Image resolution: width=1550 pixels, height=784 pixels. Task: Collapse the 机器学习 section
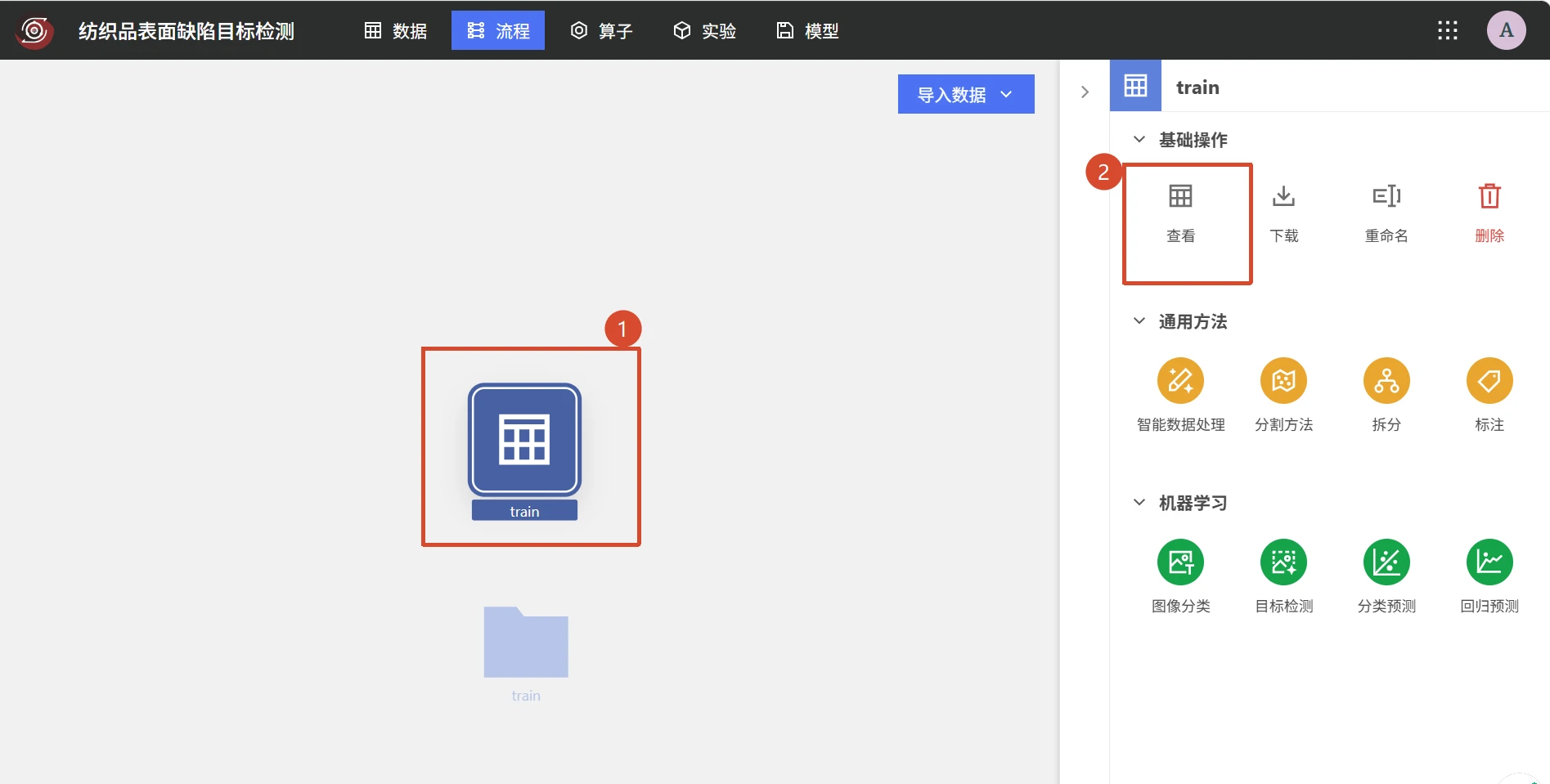point(1139,503)
